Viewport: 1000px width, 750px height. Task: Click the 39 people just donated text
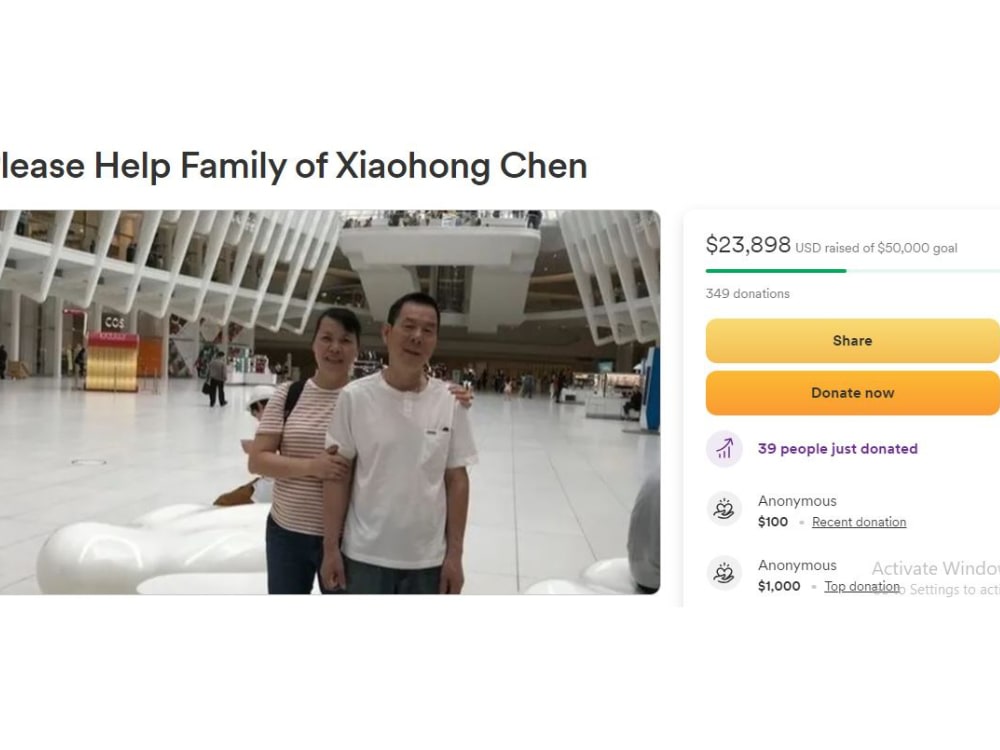point(837,449)
